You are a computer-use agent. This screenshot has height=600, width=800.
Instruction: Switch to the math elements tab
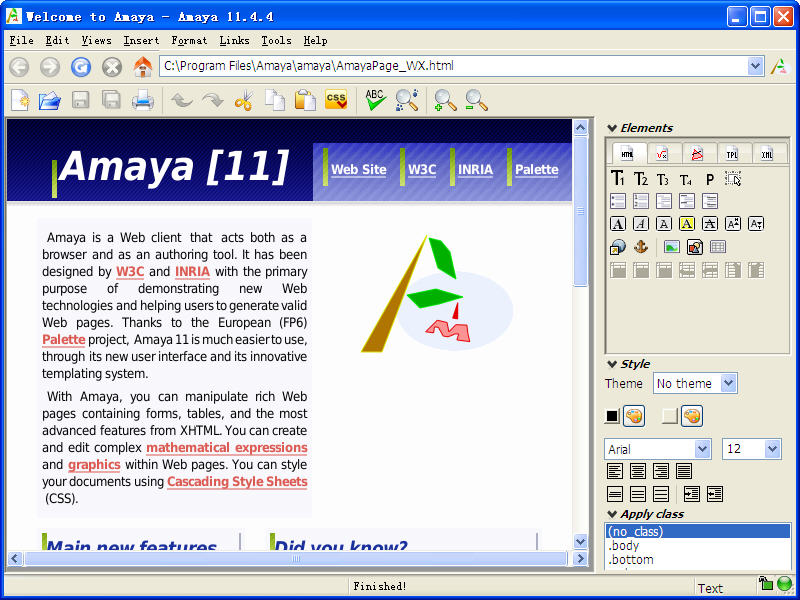[662, 154]
